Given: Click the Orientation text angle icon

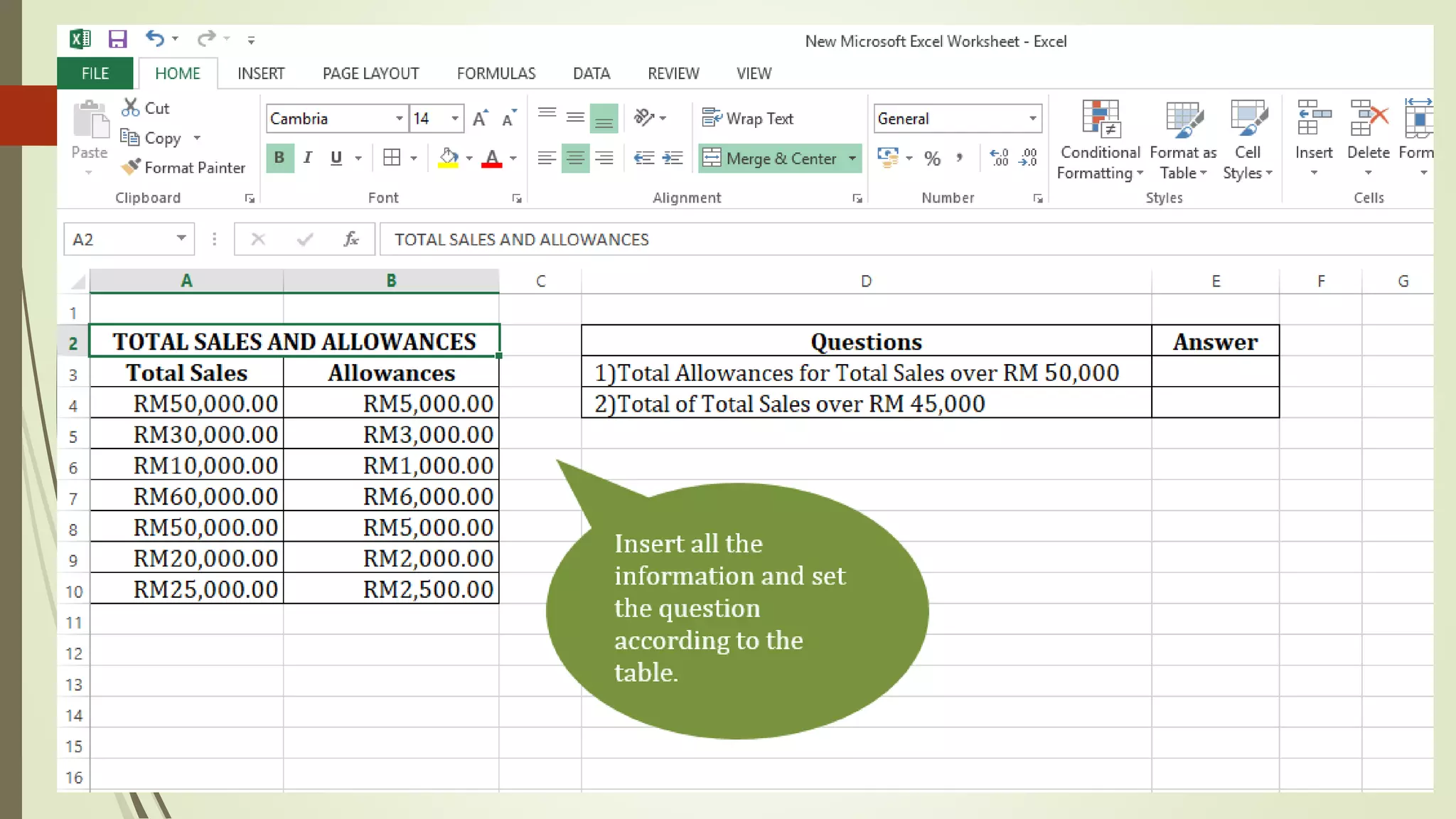Looking at the screenshot, I should point(644,117).
